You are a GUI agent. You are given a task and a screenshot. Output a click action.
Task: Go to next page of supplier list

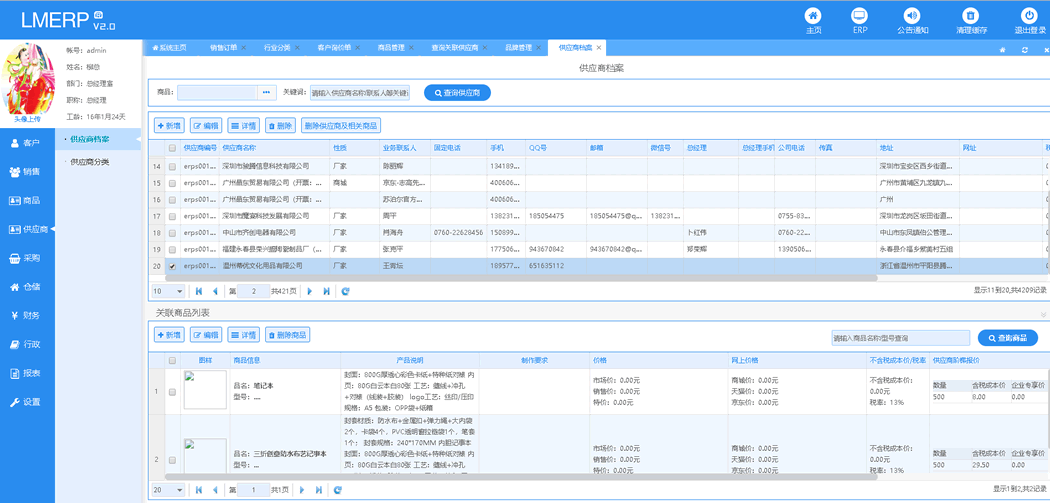coord(309,291)
